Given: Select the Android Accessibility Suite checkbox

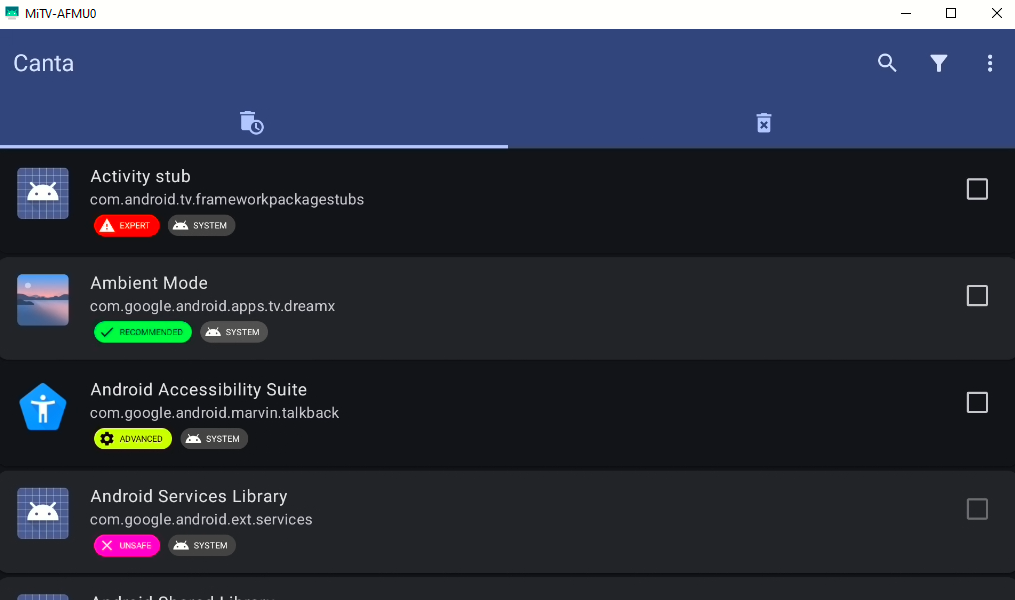Looking at the screenshot, I should click(x=977, y=403).
